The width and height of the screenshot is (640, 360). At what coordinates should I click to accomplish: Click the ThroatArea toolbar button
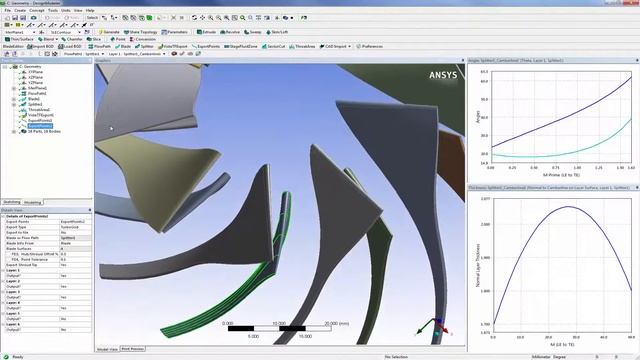[x=302, y=47]
